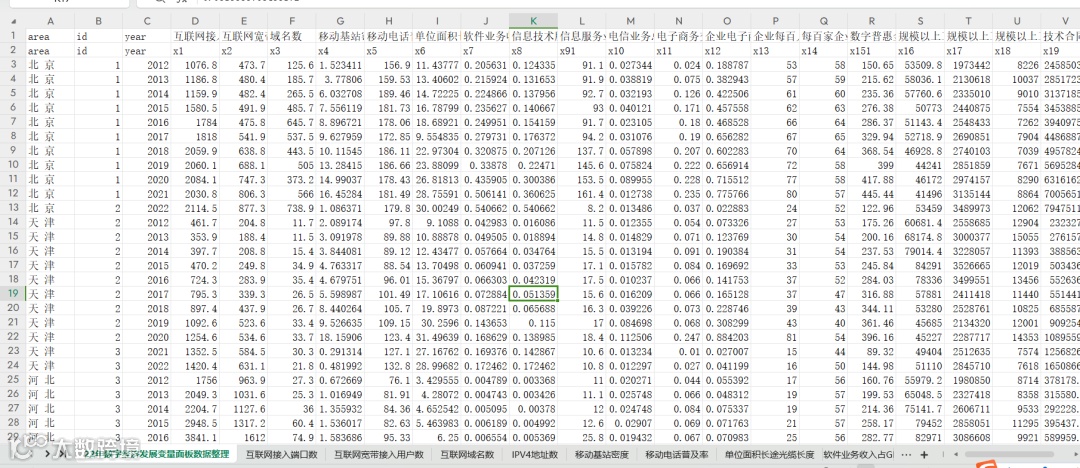Image resolution: width=1080 pixels, height=468 pixels.
Task: Click the cell showing 3841.1
Action: (x=196, y=436)
